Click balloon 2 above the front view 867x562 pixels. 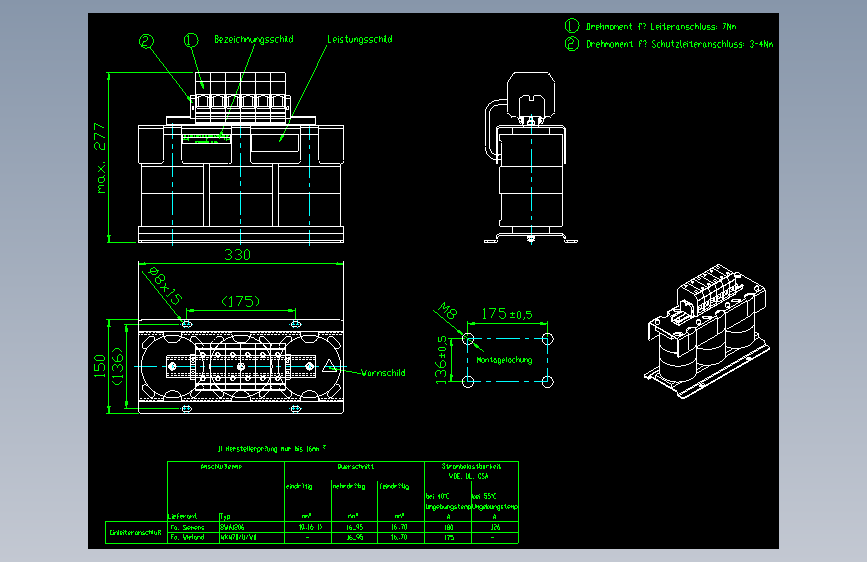coord(146,41)
